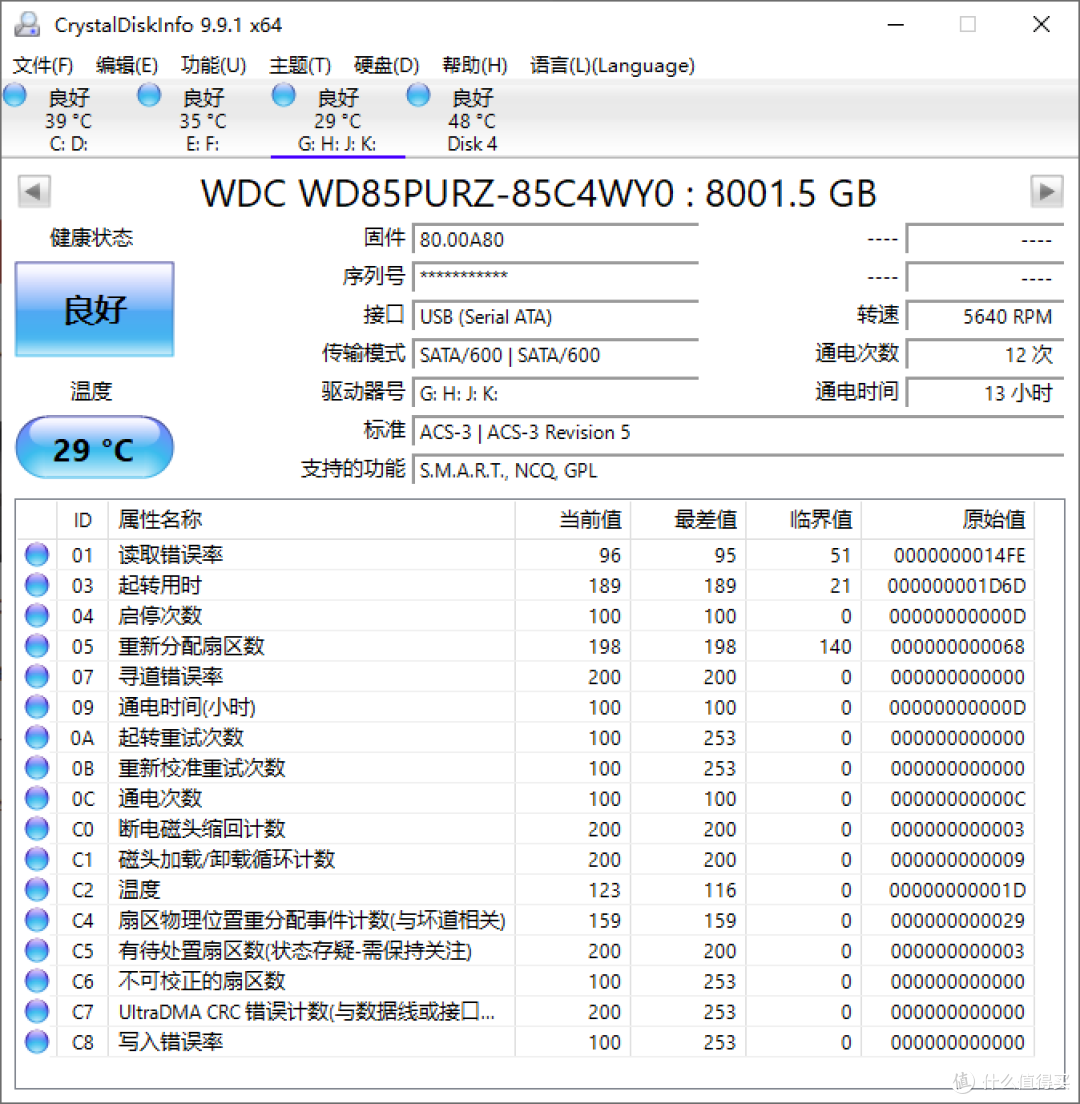Viewport: 1080px width, 1104px height.
Task: Click status orb for attribute 07 寻道错误率
Action: tap(37, 677)
